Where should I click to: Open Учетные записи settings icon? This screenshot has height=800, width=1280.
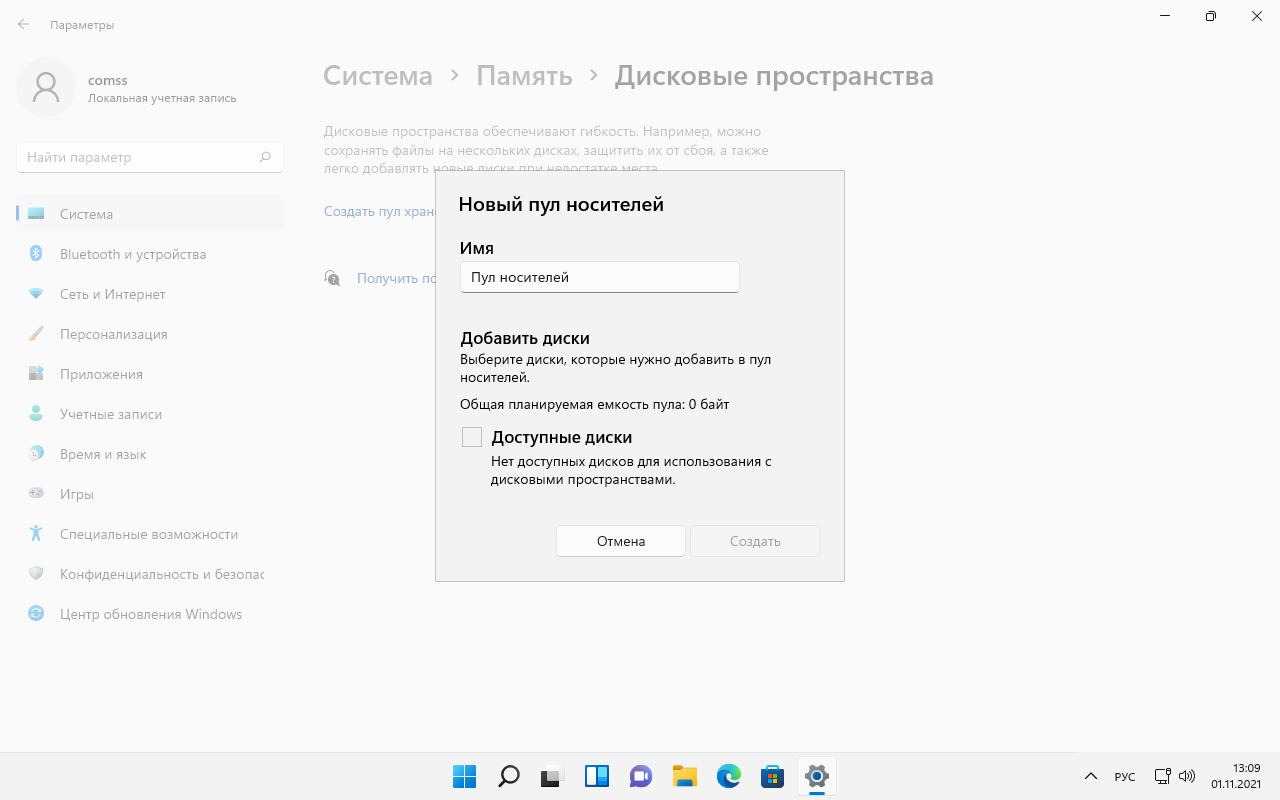36,414
